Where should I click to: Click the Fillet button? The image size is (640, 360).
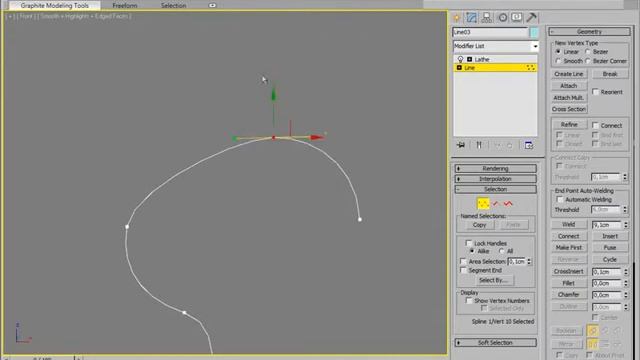tap(569, 283)
